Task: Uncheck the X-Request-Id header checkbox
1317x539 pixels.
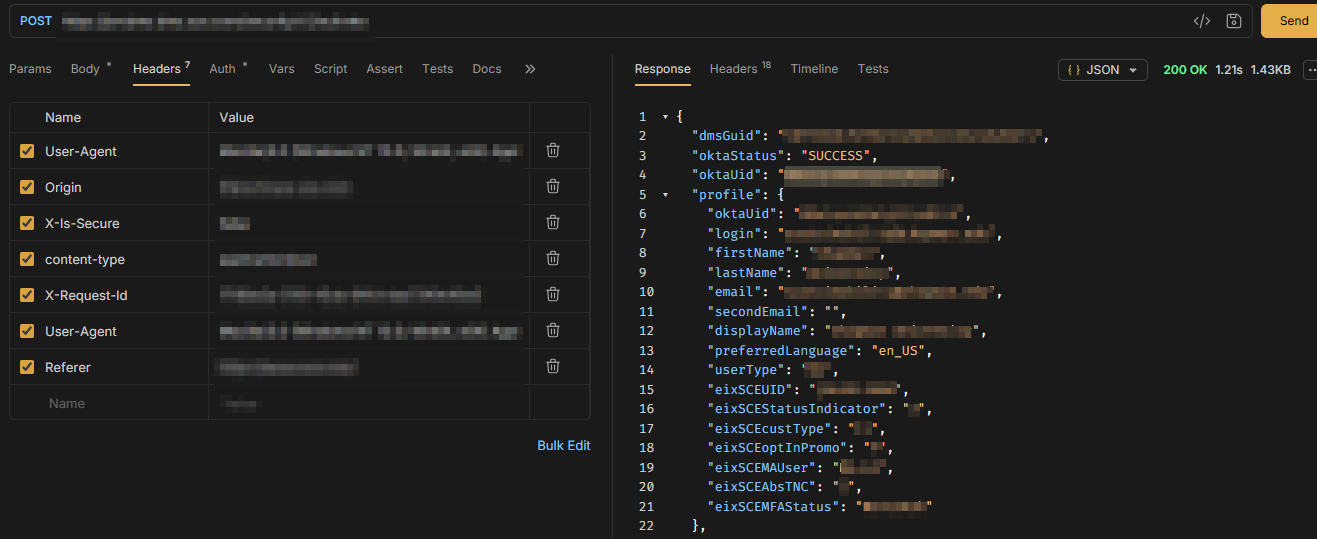Action: click(x=27, y=295)
